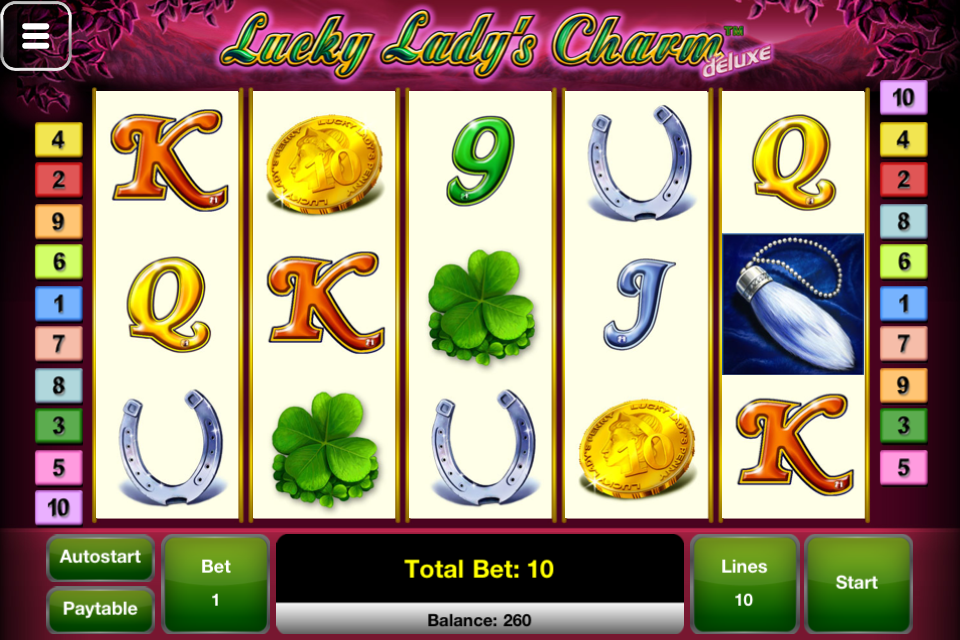Select payline 4 on the left
Screen dimensions: 960x640
pyautogui.click(x=58, y=139)
